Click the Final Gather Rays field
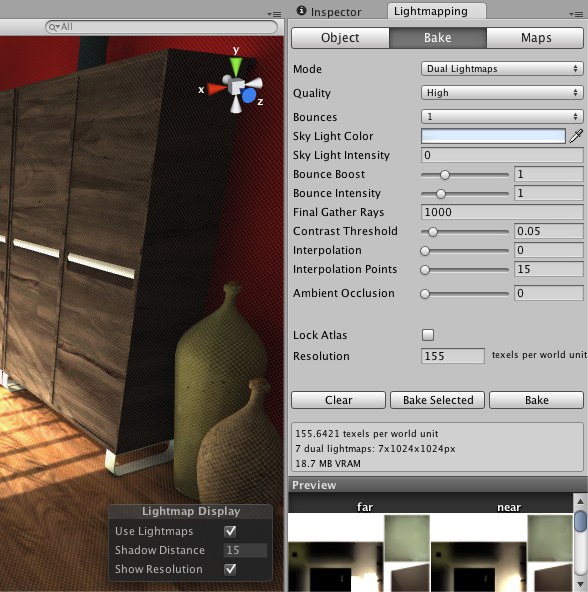 [502, 212]
